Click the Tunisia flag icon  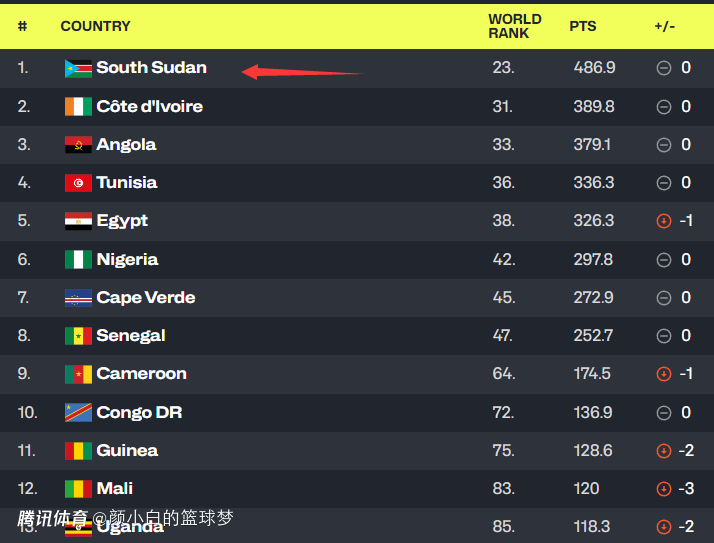[x=78, y=183]
